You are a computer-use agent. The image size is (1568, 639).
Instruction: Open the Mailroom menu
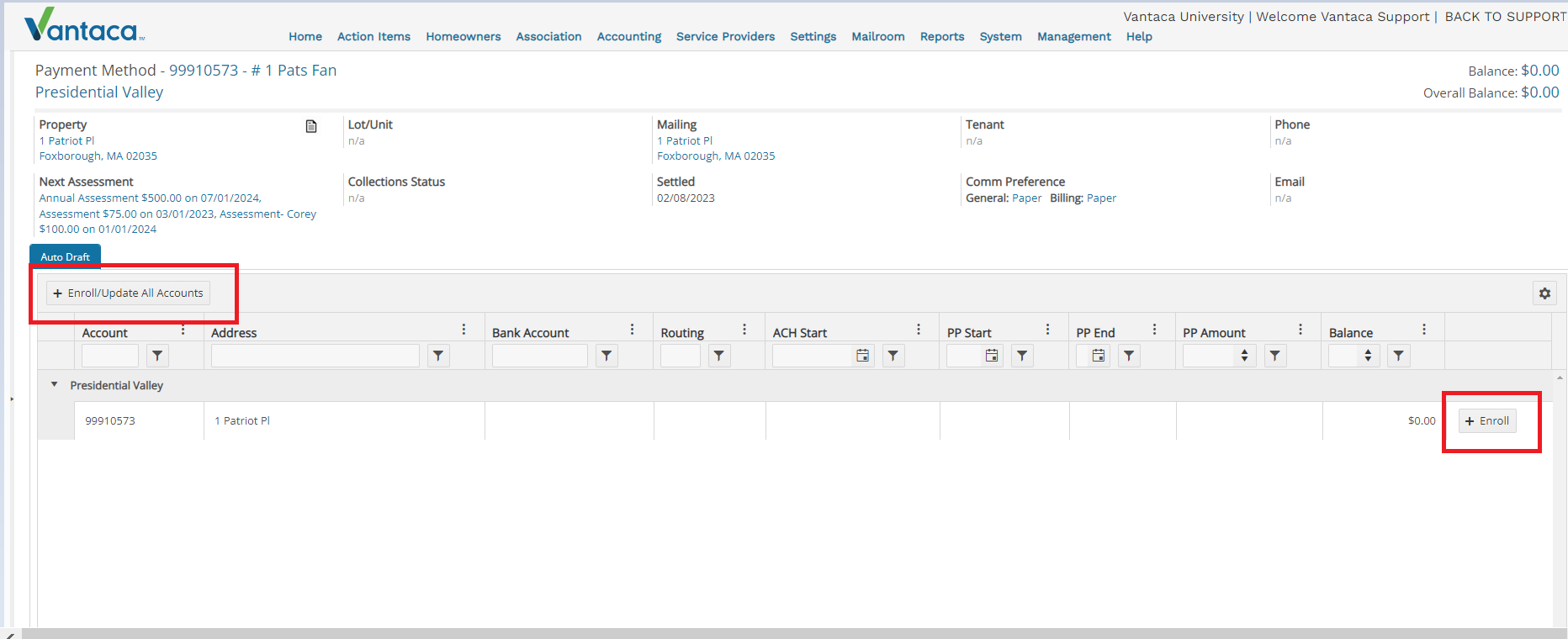coord(878,37)
